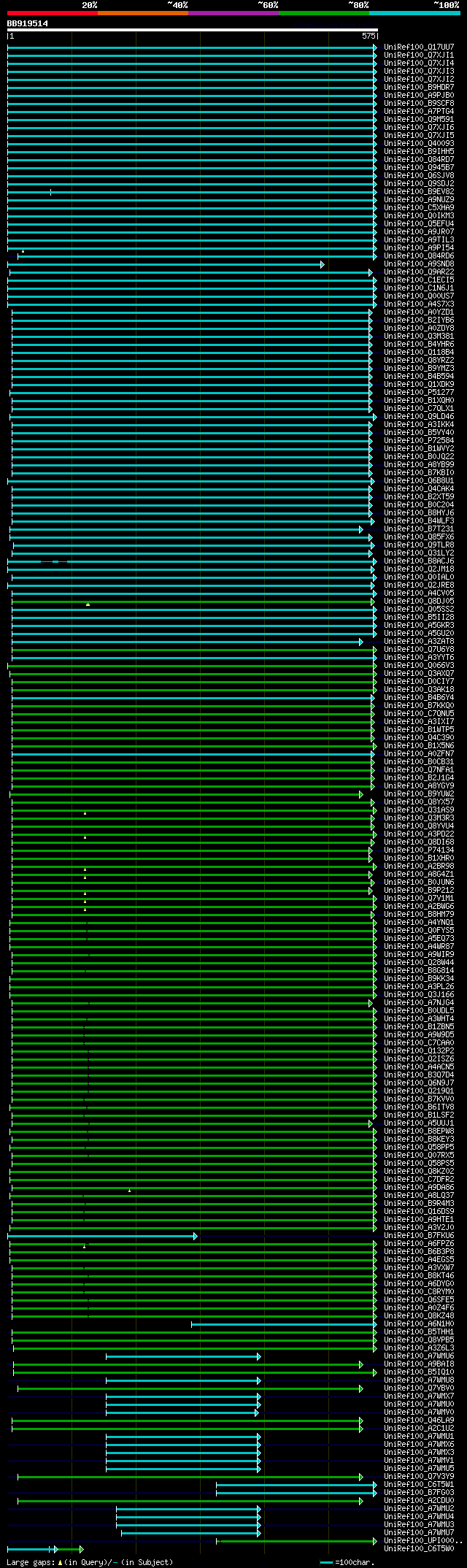Open hit UniRef100_B9HDR7

click(x=419, y=87)
